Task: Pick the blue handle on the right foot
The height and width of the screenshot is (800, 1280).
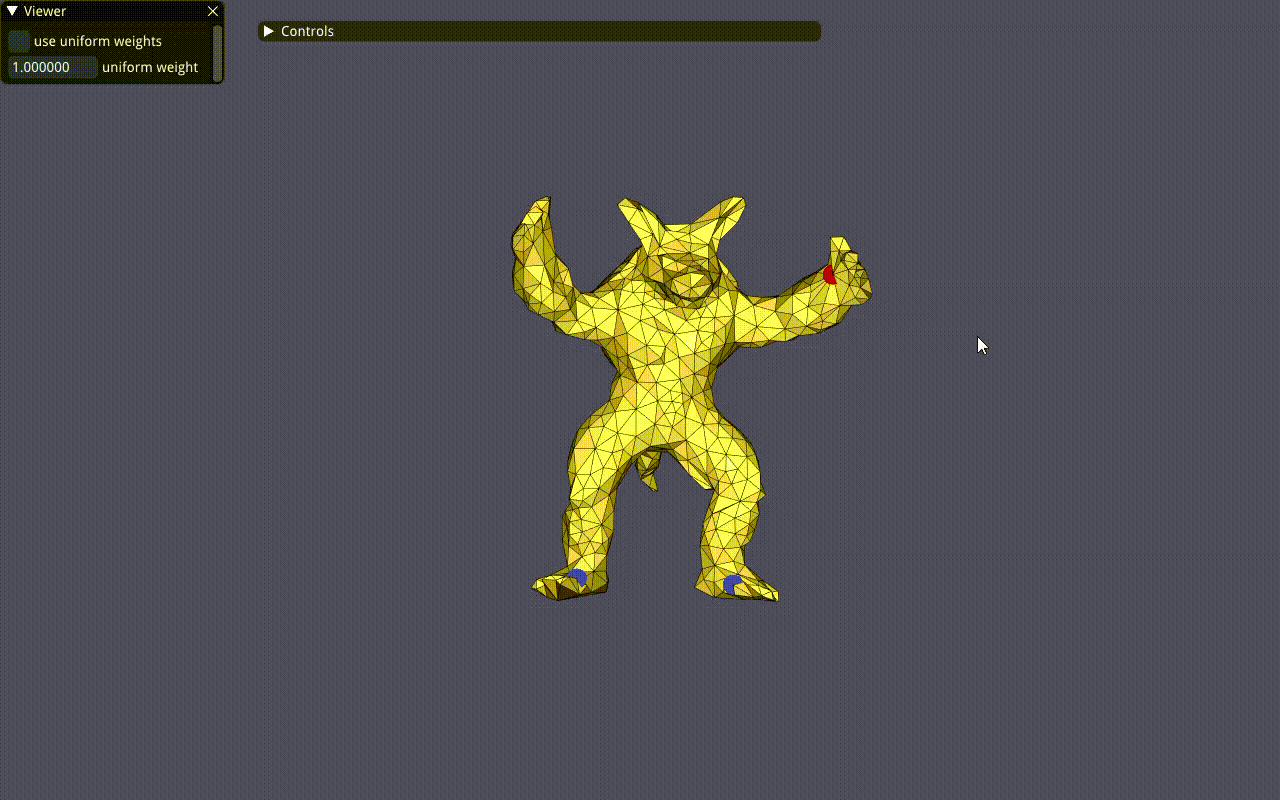Action: click(x=731, y=584)
